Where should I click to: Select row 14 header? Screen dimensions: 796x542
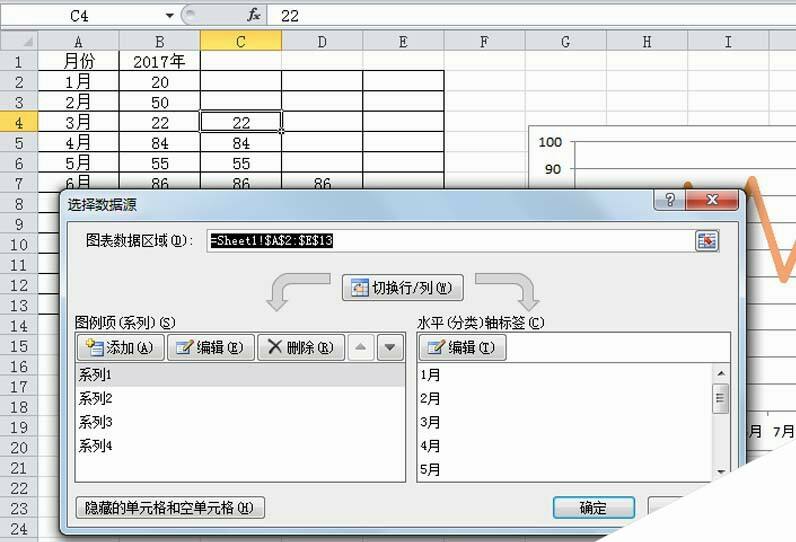point(19,325)
